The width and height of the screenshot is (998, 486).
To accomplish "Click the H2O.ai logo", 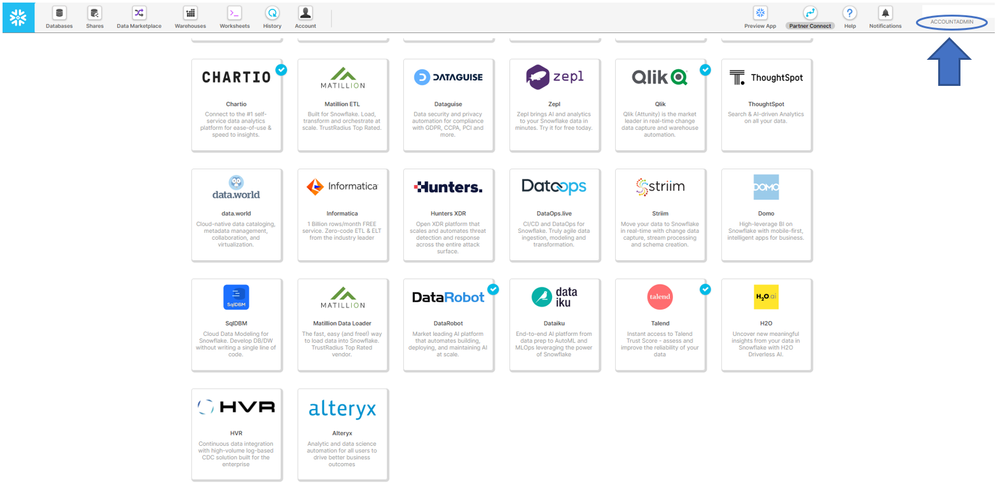I will click(766, 297).
